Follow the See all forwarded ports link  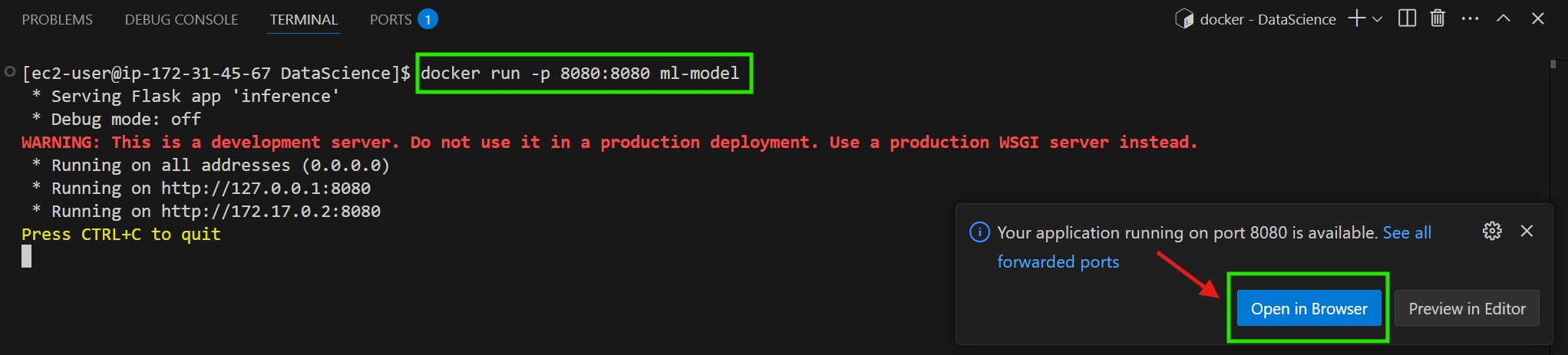click(1406, 232)
